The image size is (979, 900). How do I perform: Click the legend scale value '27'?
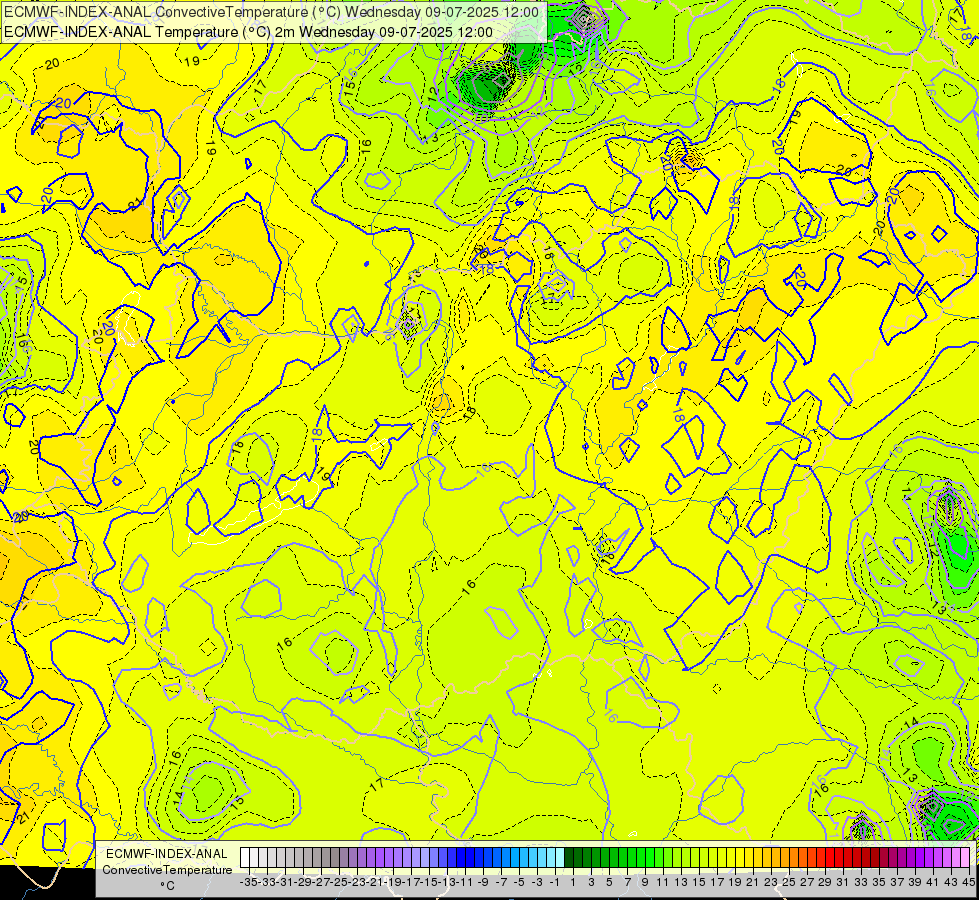808,882
